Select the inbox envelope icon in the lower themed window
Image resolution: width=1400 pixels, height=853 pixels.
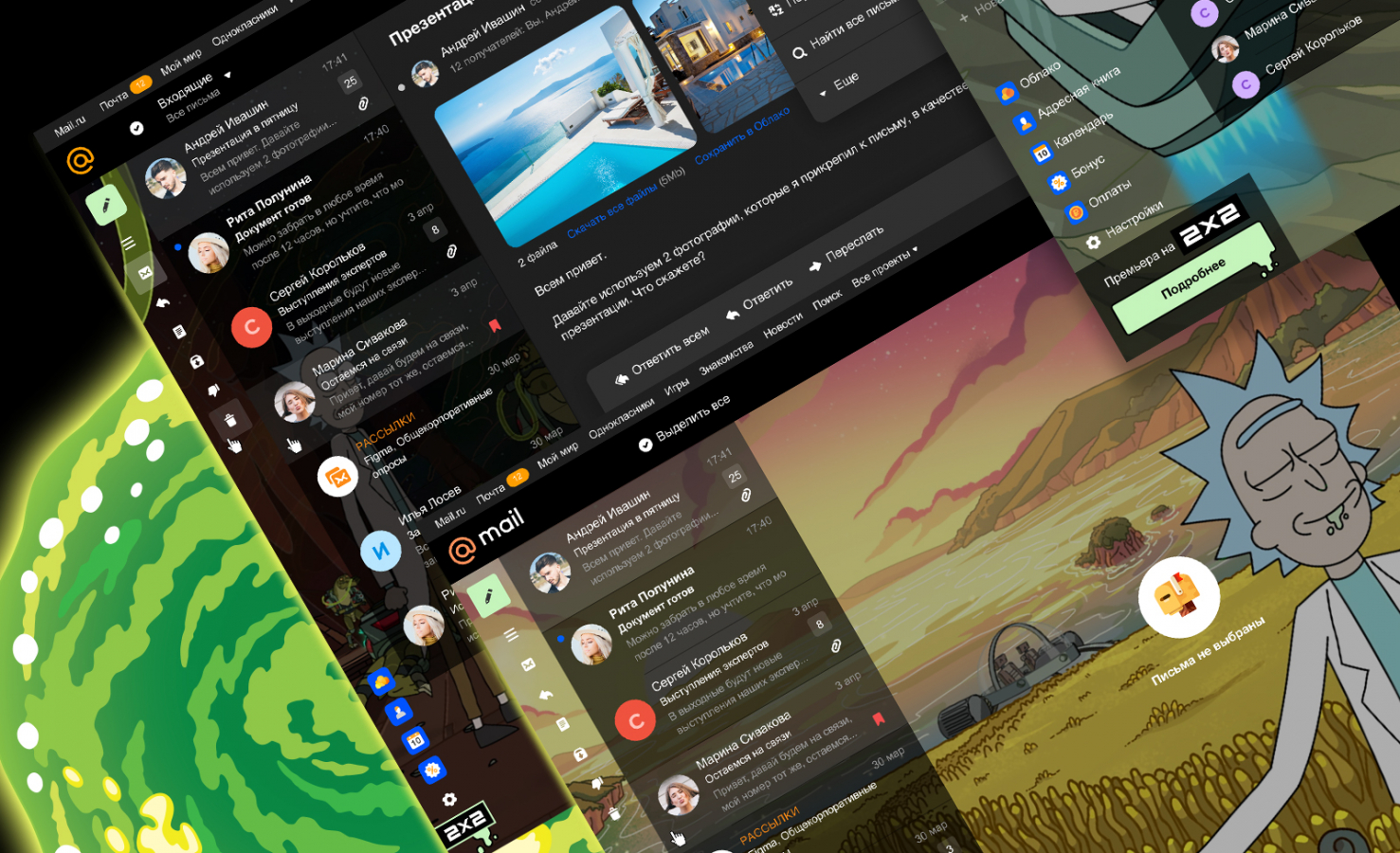click(528, 664)
